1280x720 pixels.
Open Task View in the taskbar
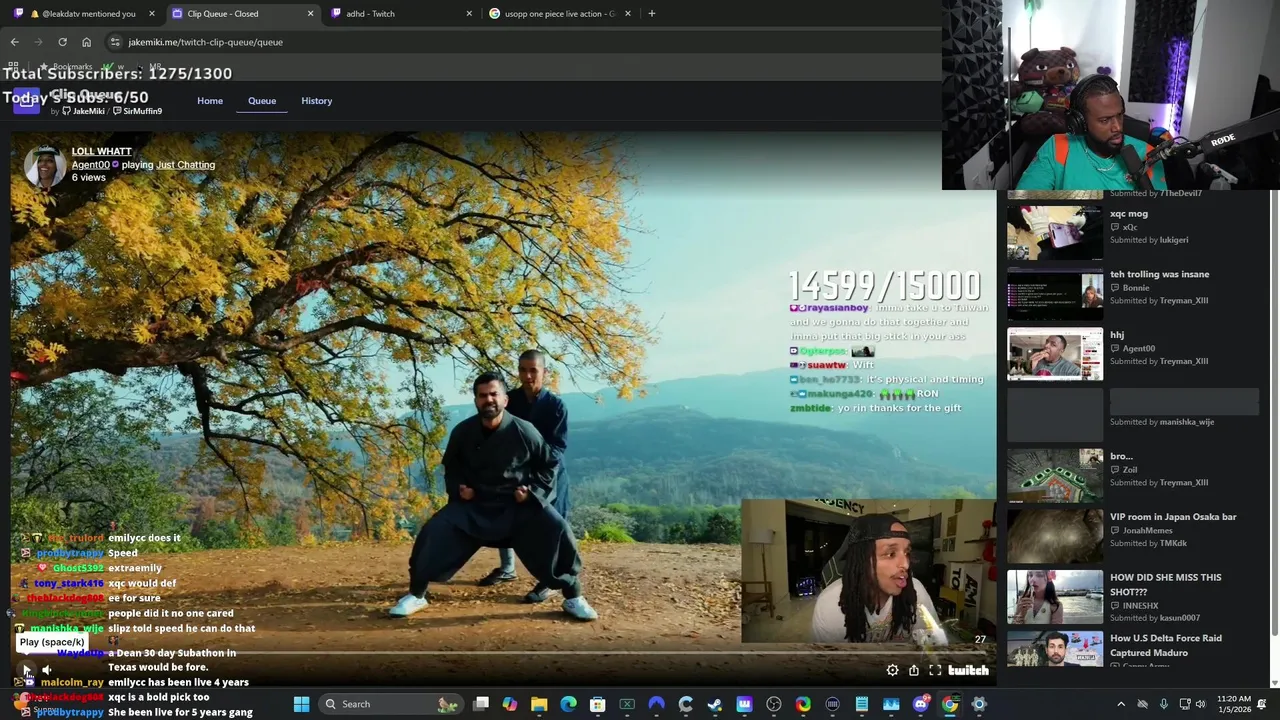pyautogui.click(x=481, y=704)
